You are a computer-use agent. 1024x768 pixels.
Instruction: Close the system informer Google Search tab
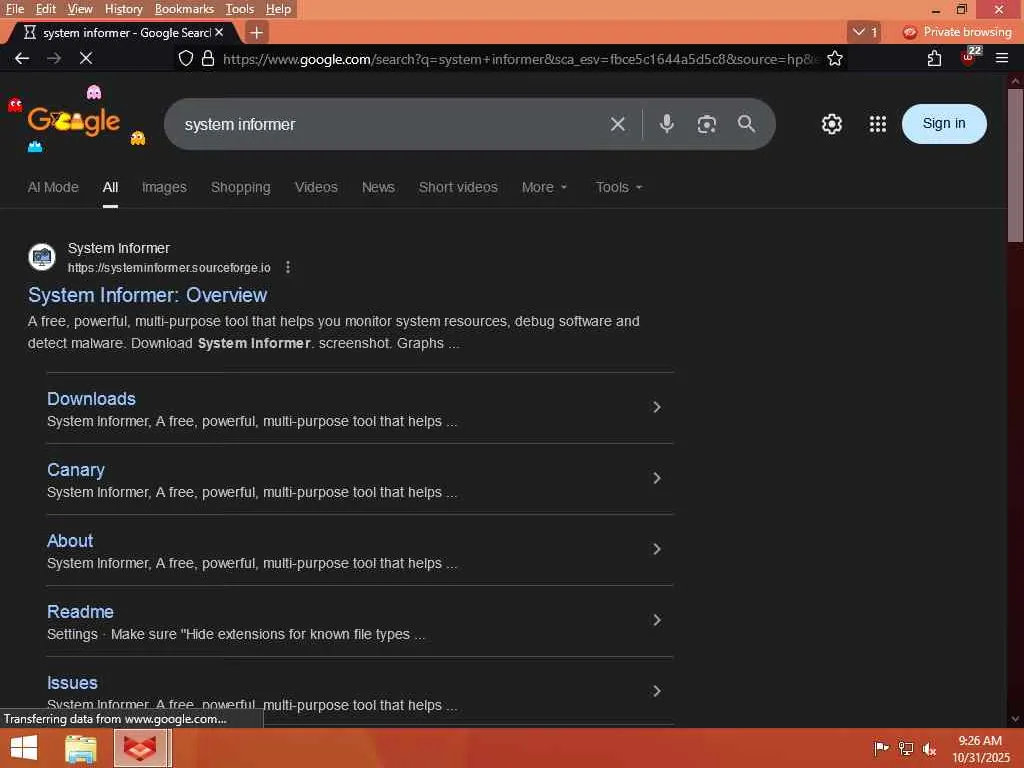219,32
